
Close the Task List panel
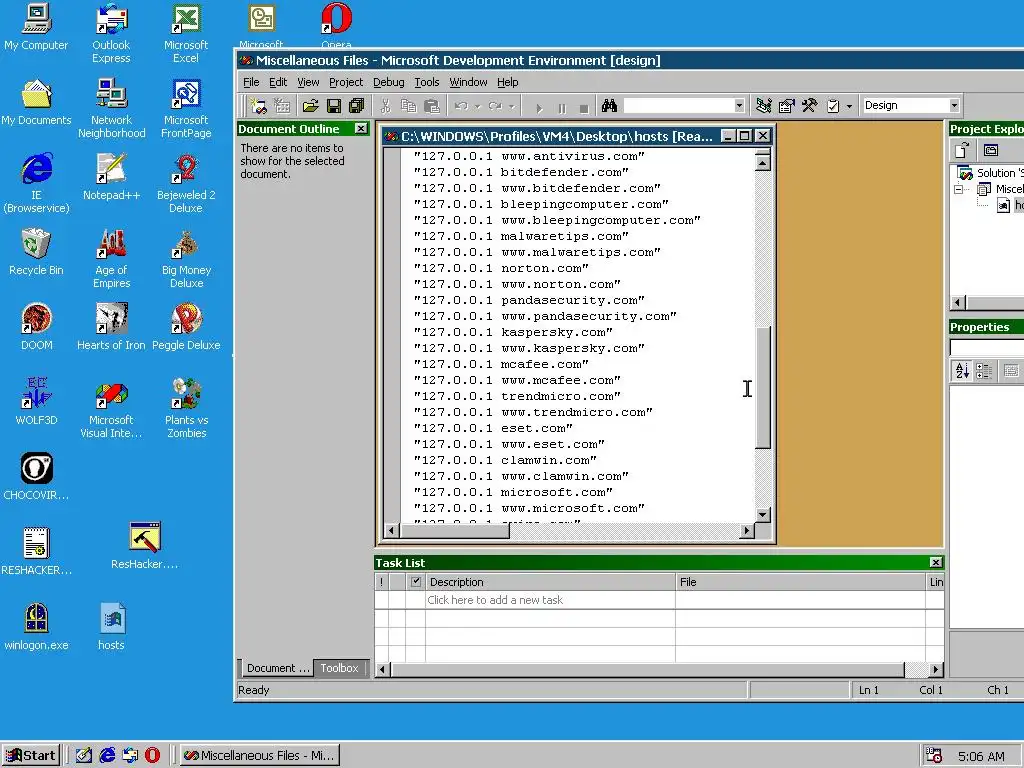936,563
